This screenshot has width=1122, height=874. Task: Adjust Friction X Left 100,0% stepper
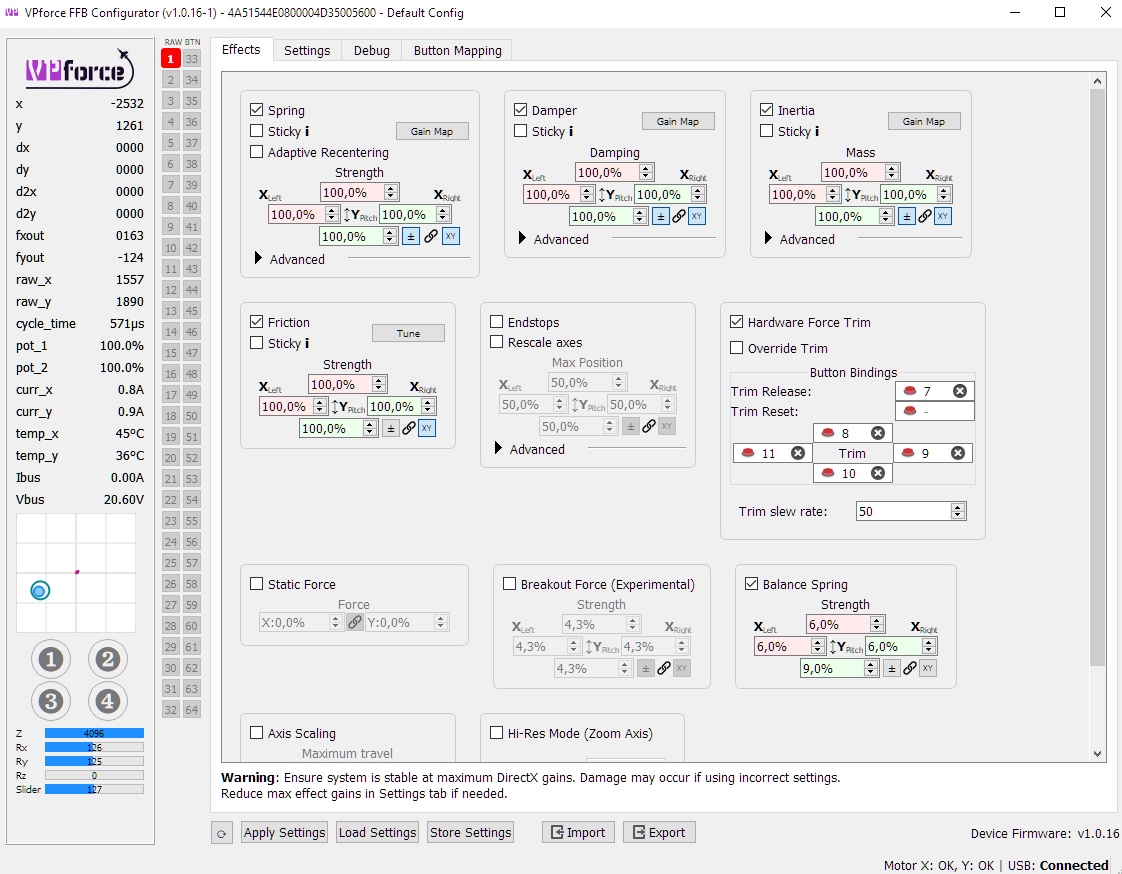[320, 407]
